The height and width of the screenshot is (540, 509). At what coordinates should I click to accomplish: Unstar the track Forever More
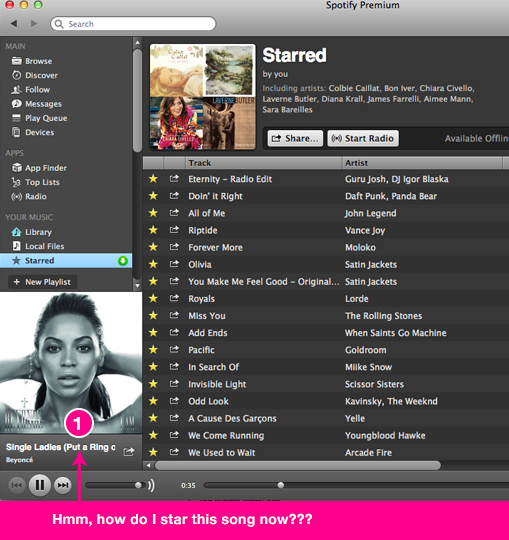[153, 247]
